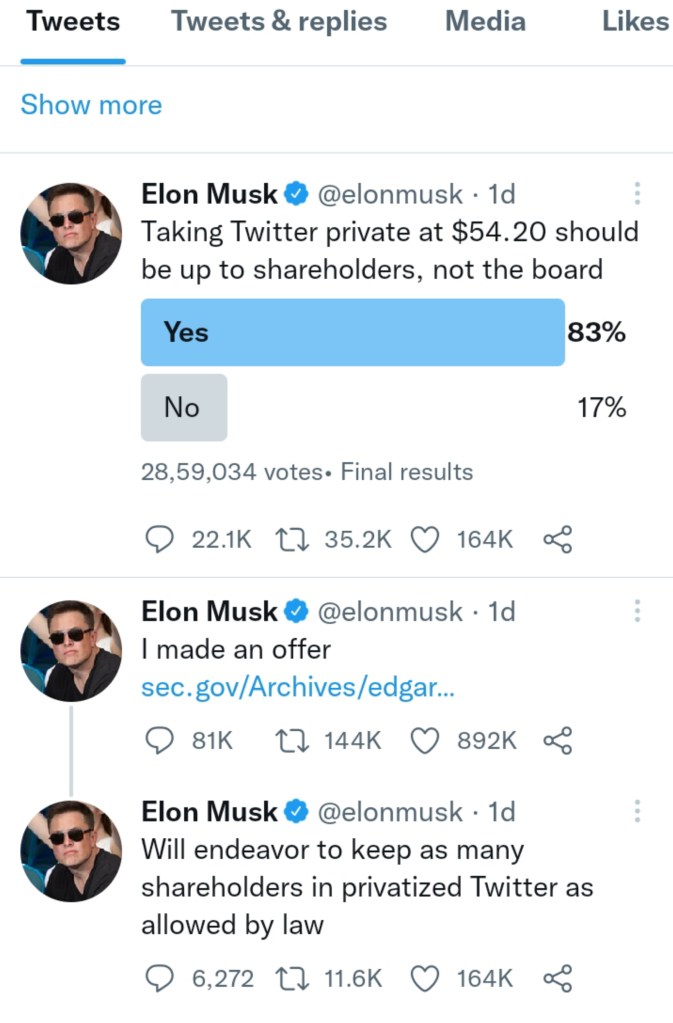The image size is (673, 1023).
Task: Open Elon Musk's avatar on the poll tweet
Action: coord(71,233)
